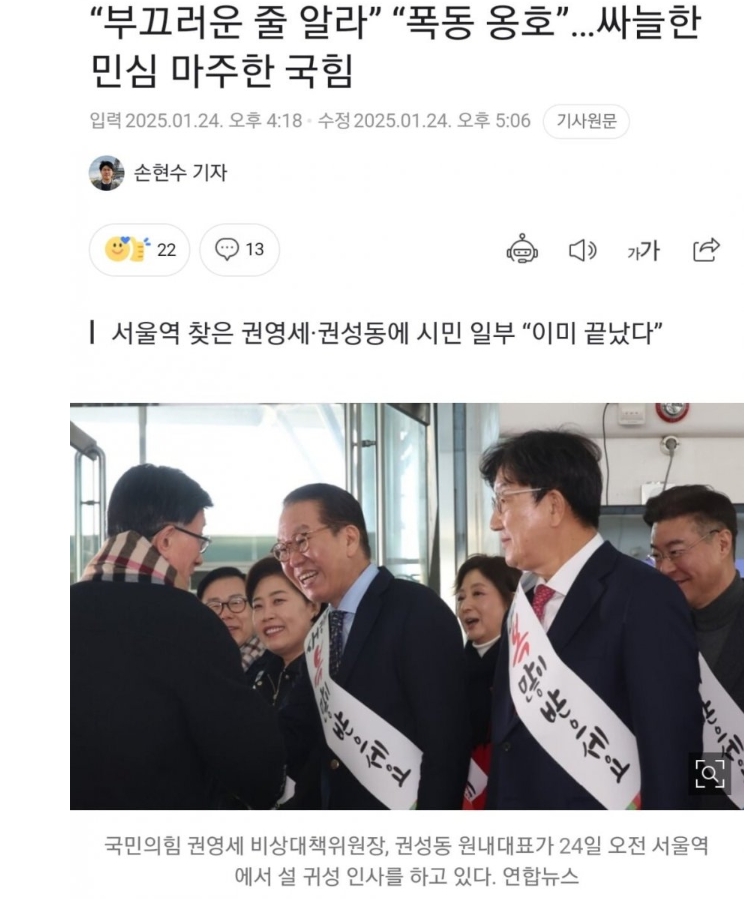Click the speech bubble comment icon
The height and width of the screenshot is (899, 749).
click(x=227, y=249)
